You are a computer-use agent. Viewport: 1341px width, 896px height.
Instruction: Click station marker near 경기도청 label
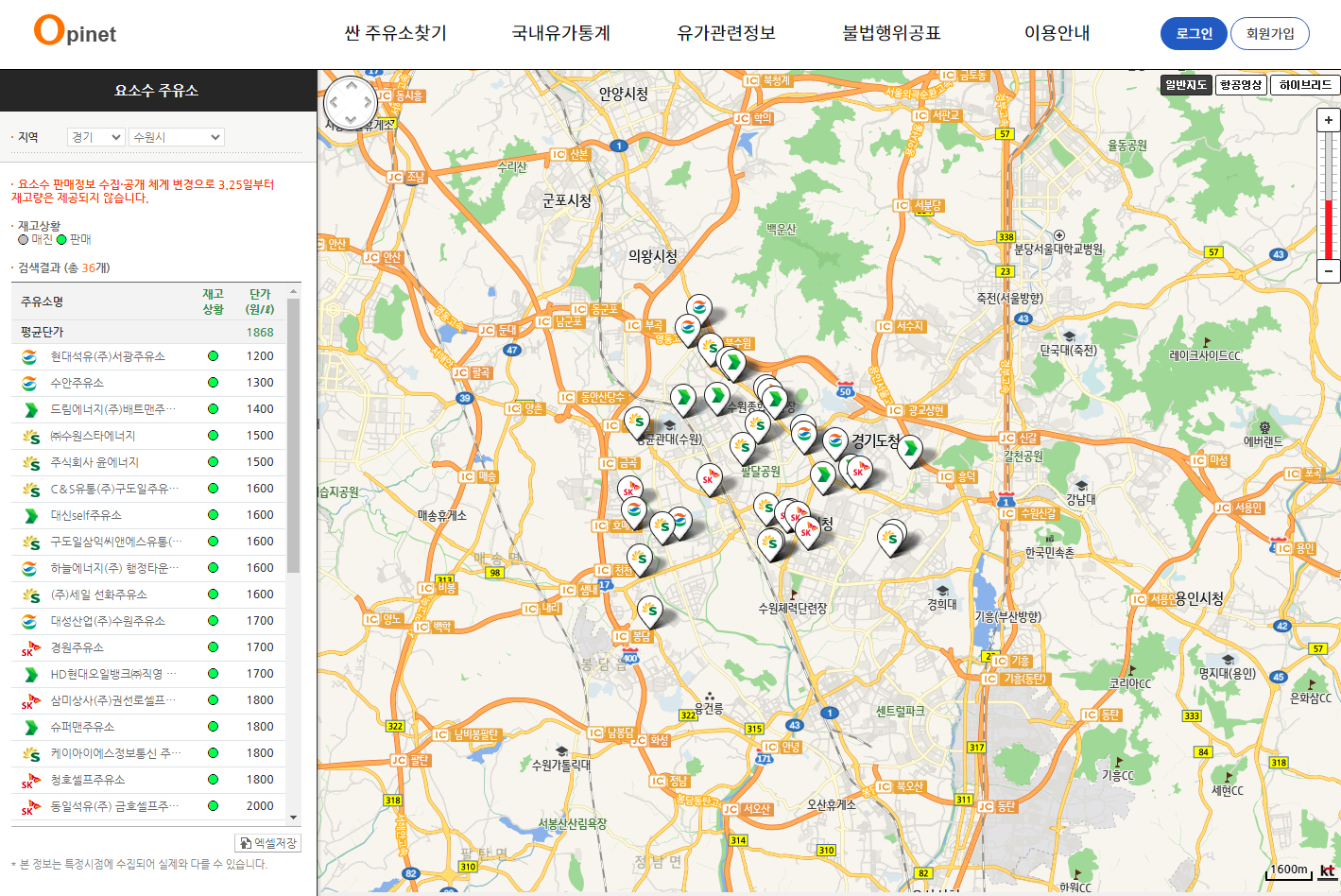(835, 441)
